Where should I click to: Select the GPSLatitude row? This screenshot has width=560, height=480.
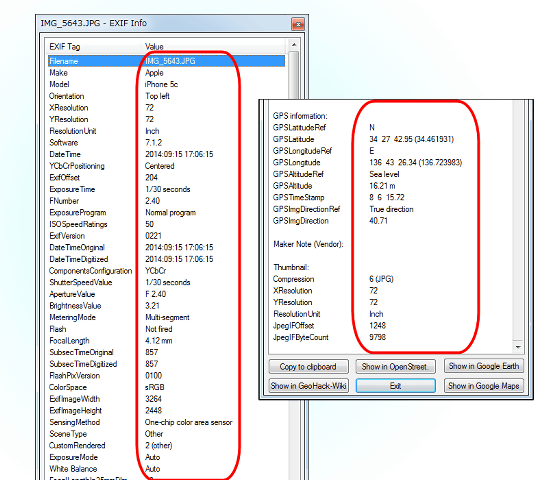(391, 139)
